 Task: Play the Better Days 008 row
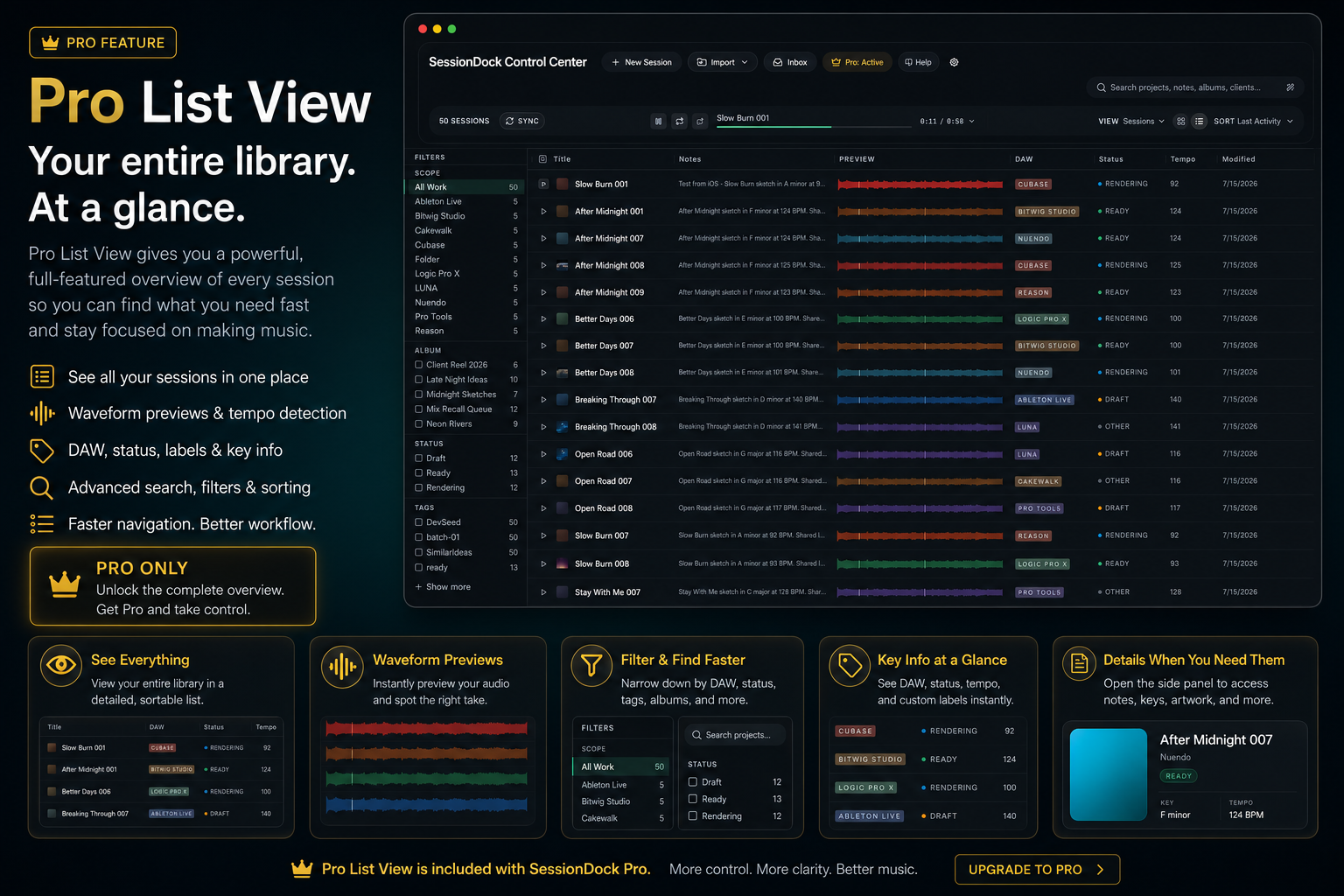(x=543, y=373)
